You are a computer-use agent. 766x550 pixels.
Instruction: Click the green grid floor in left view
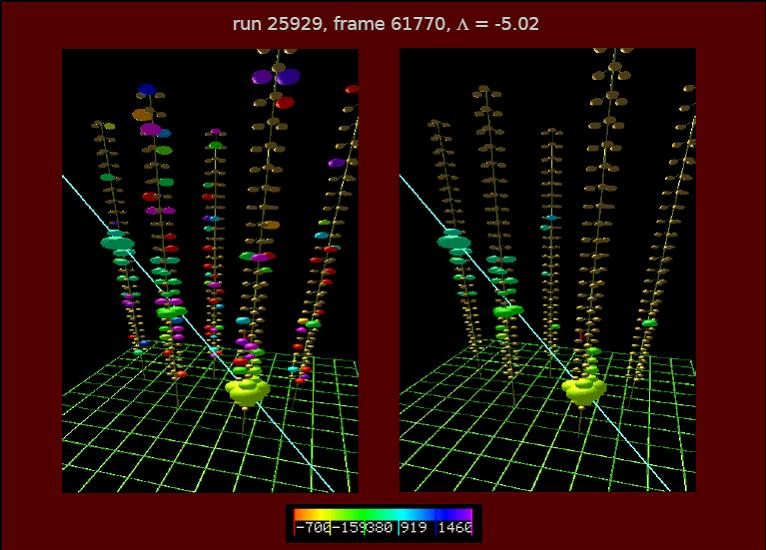coord(120,440)
